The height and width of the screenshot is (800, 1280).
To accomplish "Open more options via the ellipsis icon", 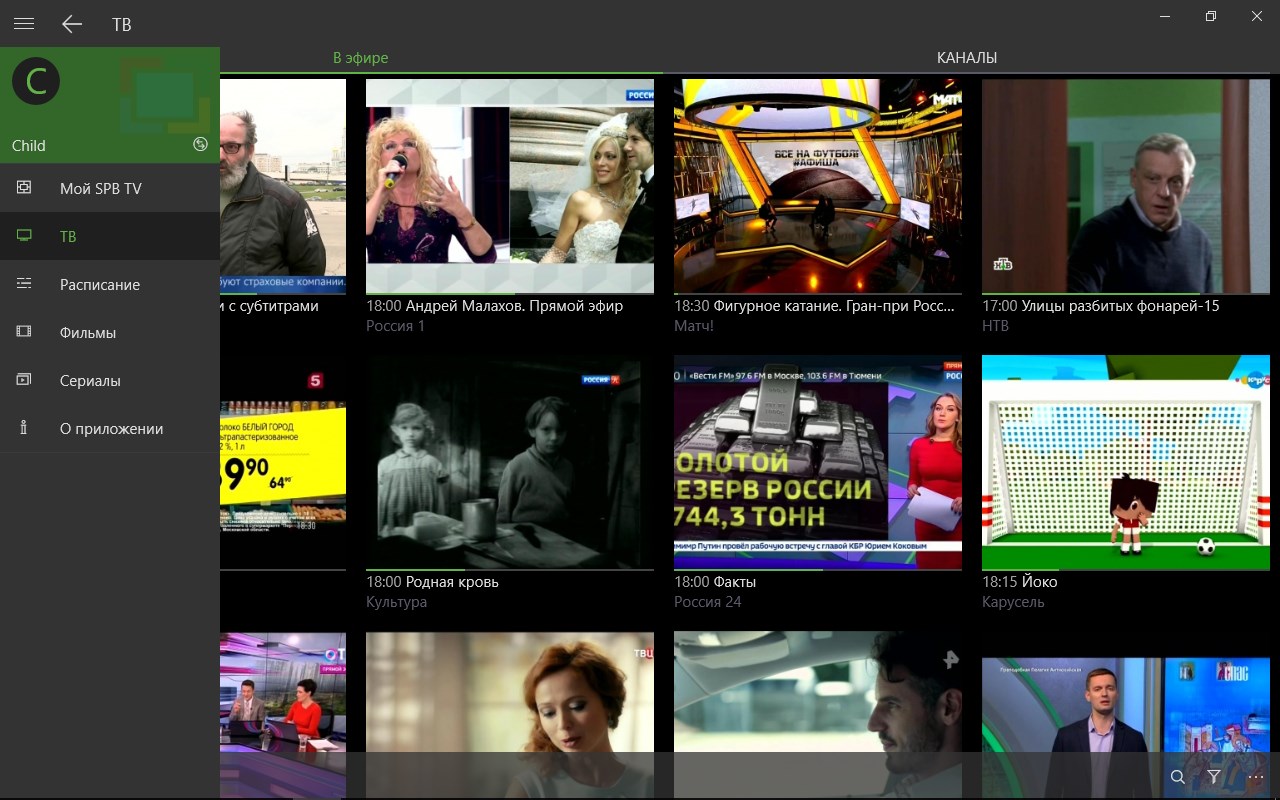I will coord(1255,777).
